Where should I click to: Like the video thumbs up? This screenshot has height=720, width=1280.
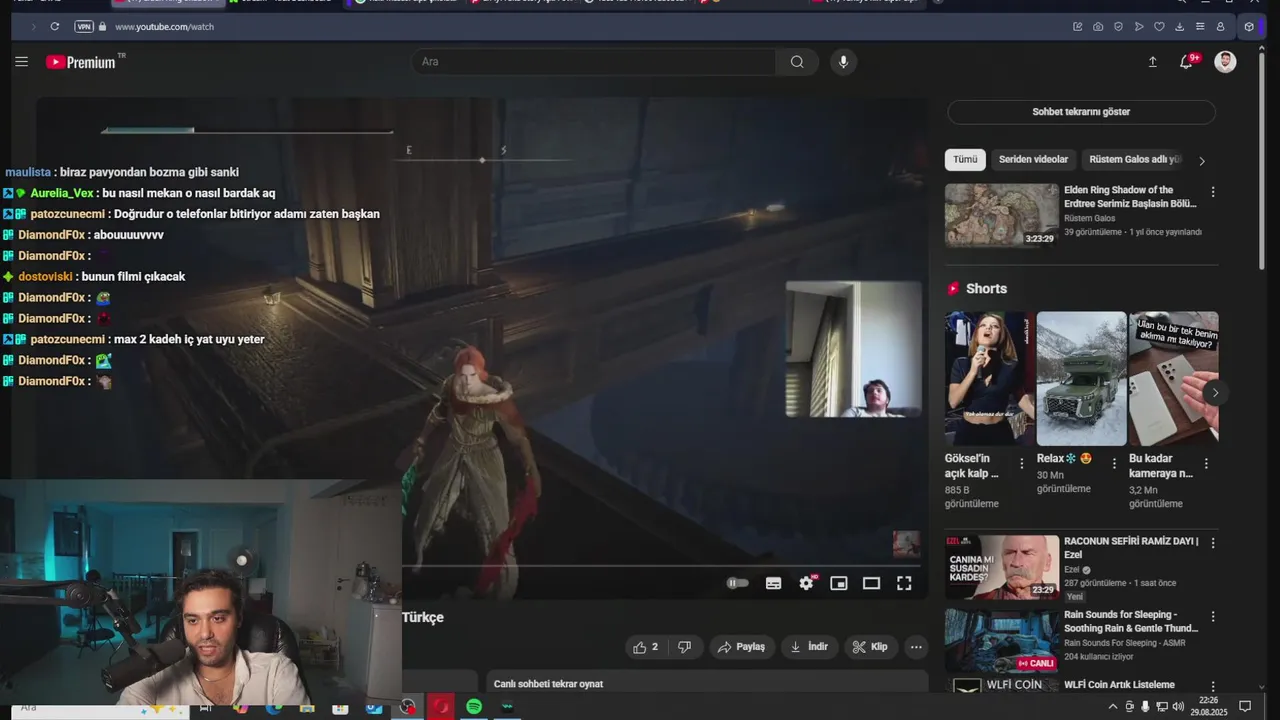point(646,647)
